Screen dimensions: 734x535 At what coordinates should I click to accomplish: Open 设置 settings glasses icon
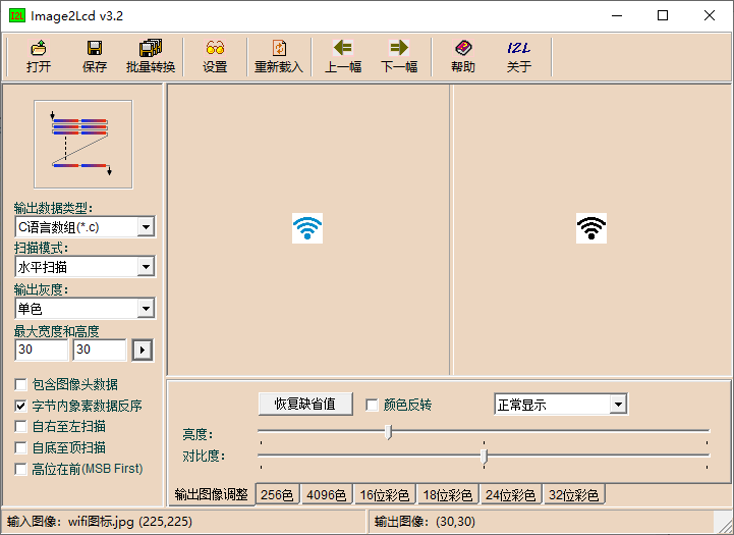pos(215,57)
